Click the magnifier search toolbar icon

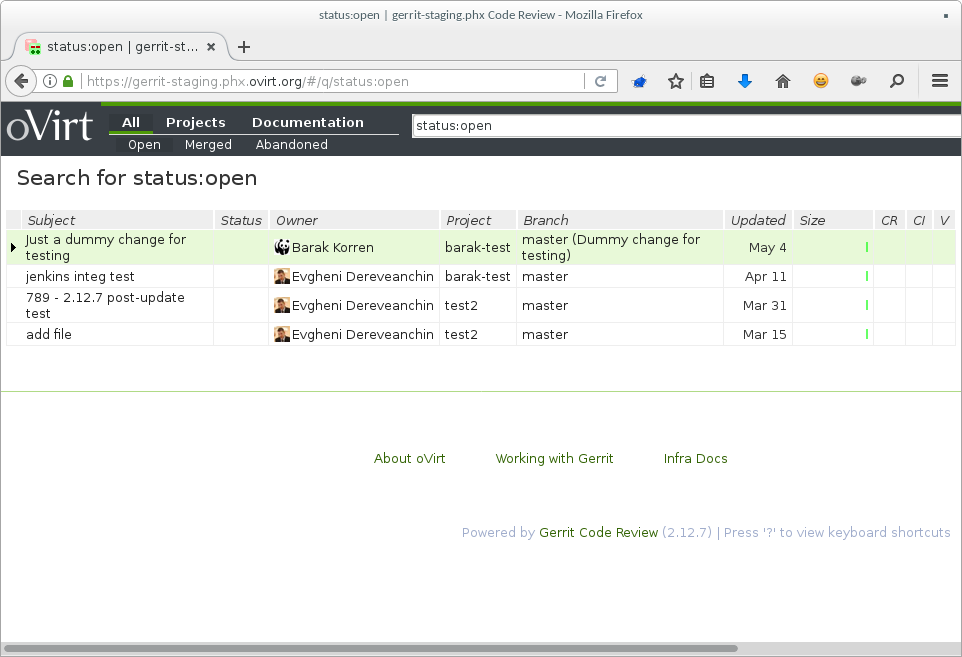897,82
